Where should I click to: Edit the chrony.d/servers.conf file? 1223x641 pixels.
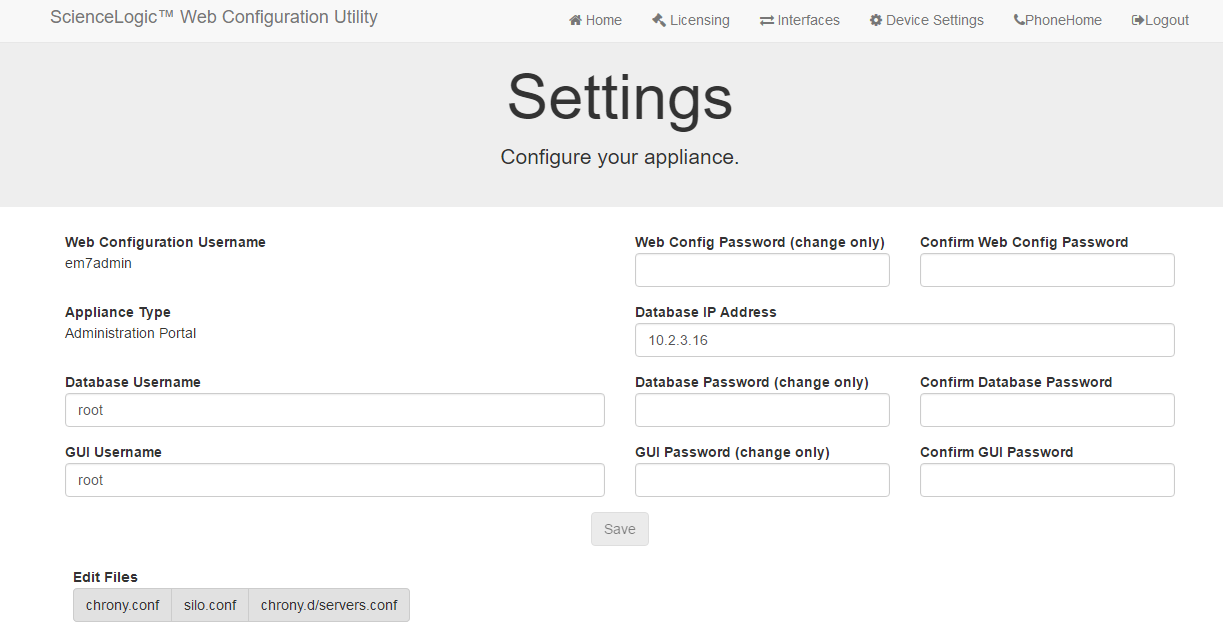point(328,605)
